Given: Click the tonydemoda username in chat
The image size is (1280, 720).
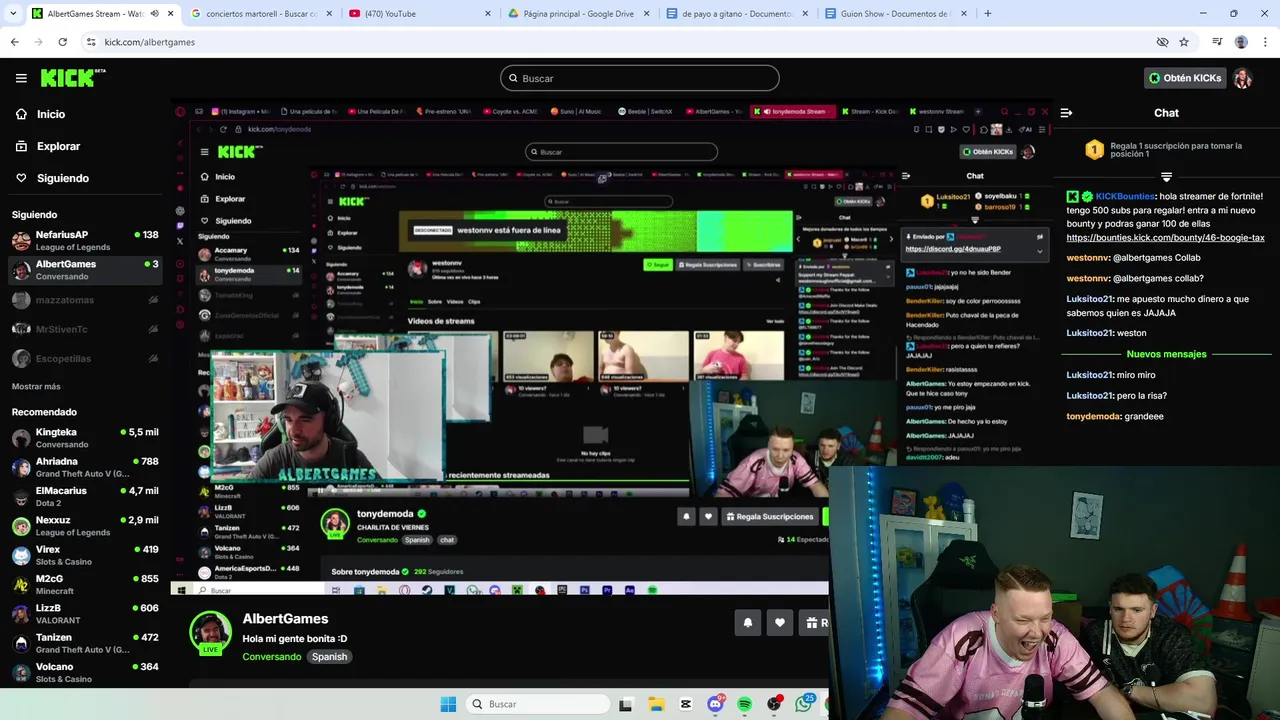Looking at the screenshot, I should (1093, 416).
